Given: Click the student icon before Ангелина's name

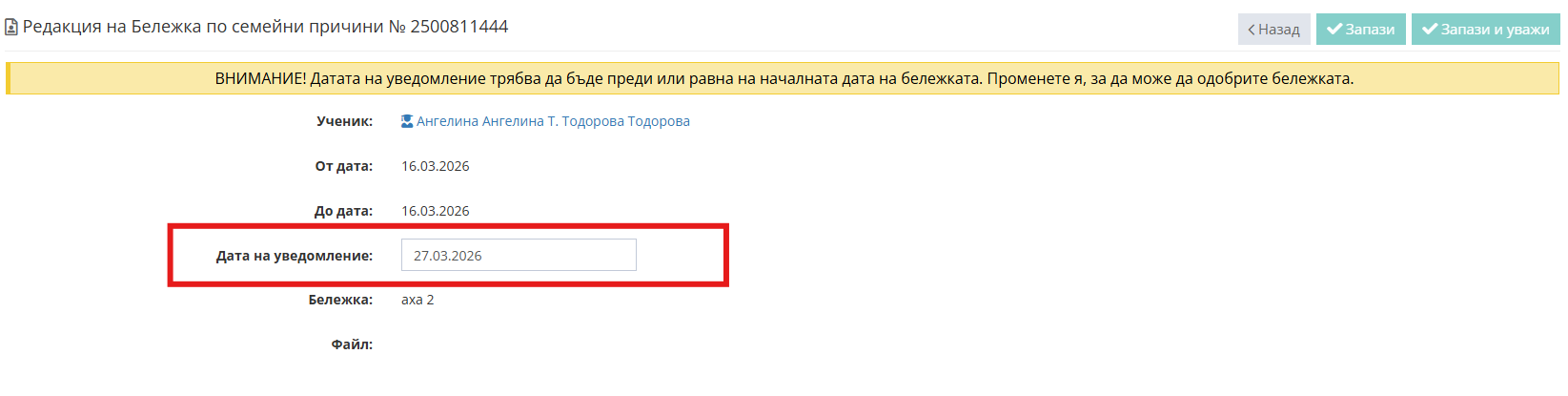Looking at the screenshot, I should coord(407,121).
